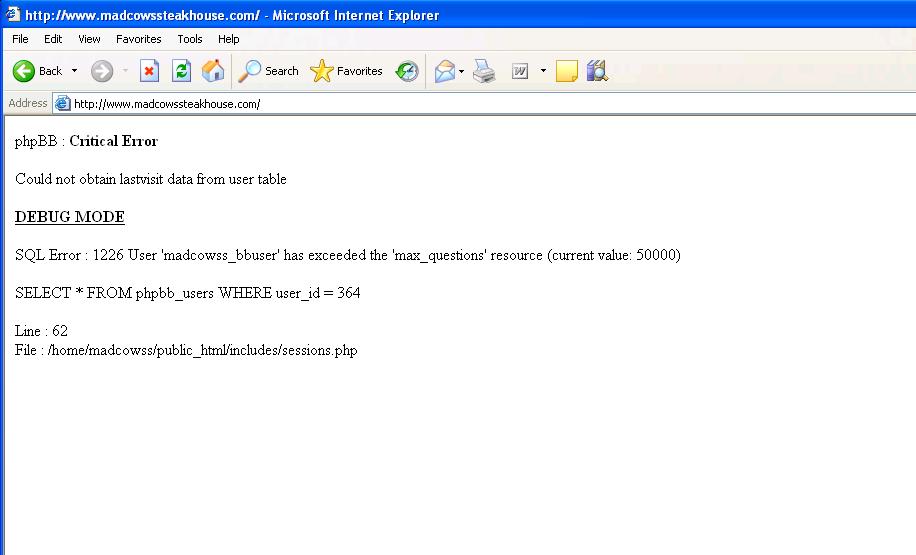Edit page with Word icon
This screenshot has height=555, width=916.
click(519, 71)
